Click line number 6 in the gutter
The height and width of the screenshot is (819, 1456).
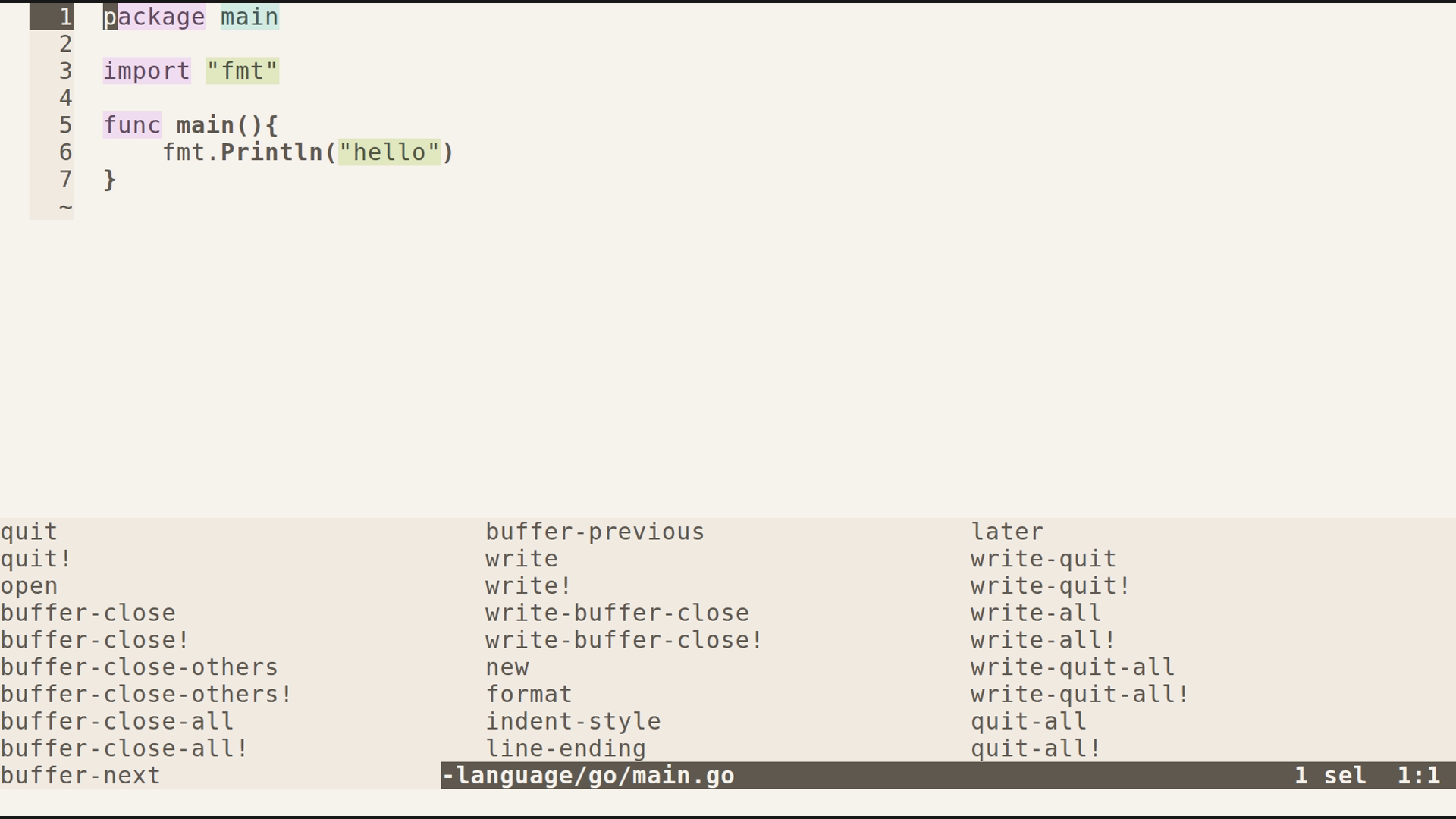pyautogui.click(x=65, y=152)
